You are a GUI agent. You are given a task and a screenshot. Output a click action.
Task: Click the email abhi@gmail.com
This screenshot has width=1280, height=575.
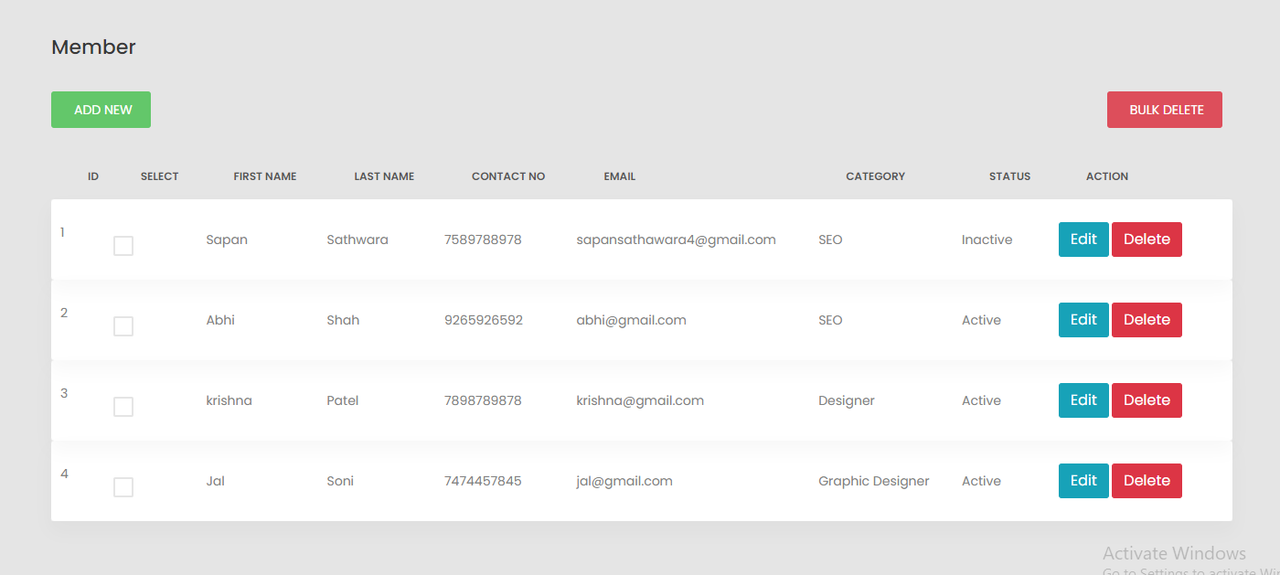point(631,320)
